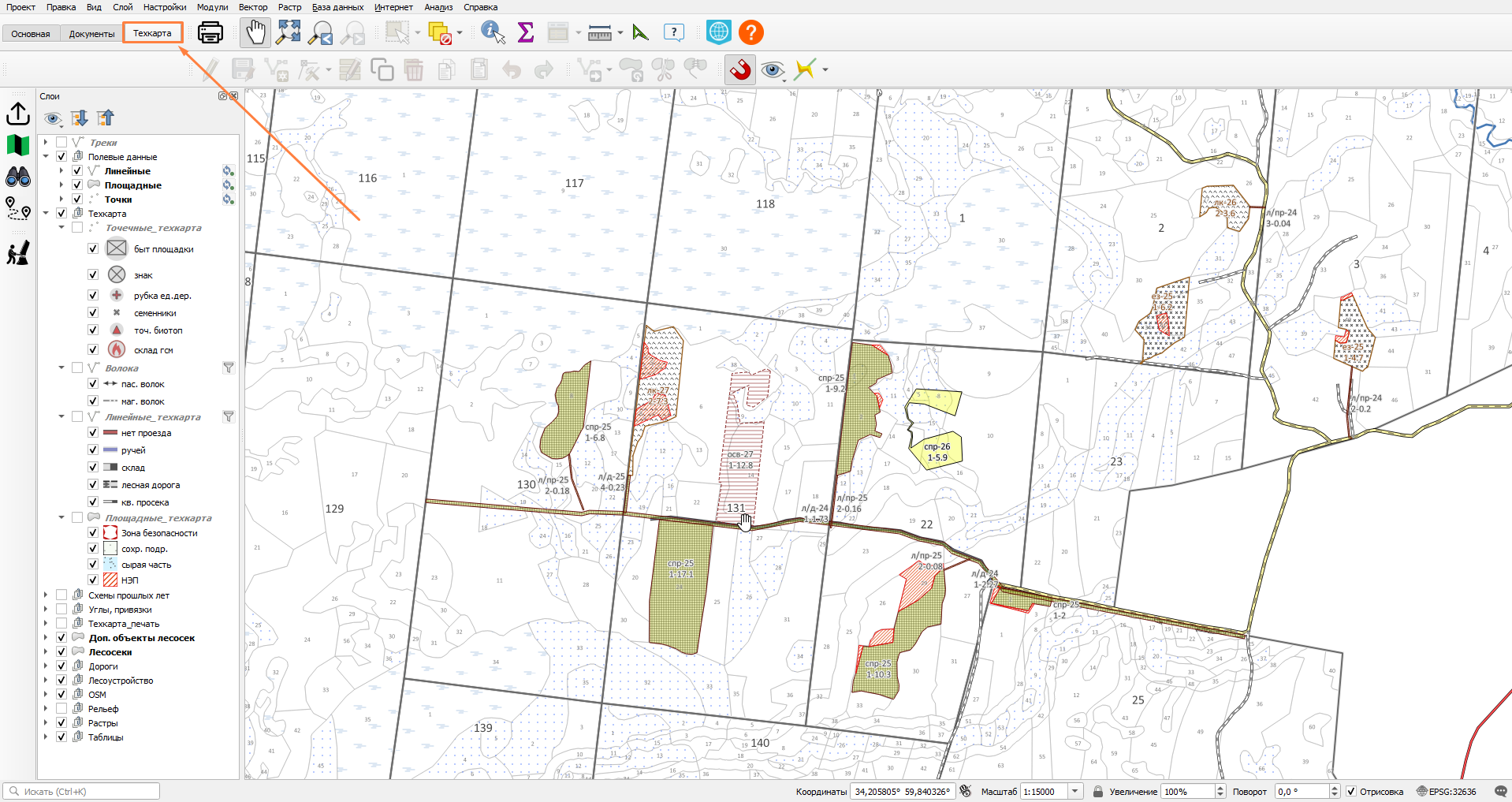Enable the Треки layer checkbox
This screenshot has height=802, width=1512.
point(61,143)
